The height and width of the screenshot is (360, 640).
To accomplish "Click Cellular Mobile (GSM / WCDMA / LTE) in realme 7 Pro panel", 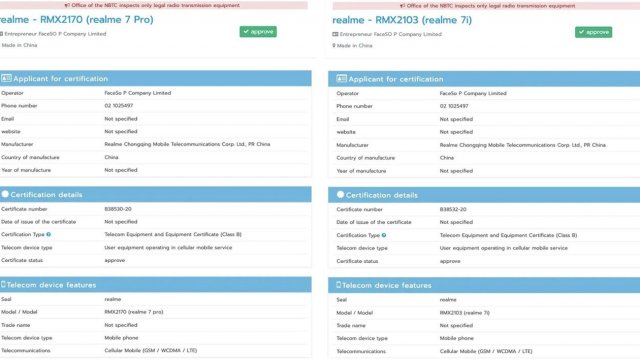I will coord(151,350).
